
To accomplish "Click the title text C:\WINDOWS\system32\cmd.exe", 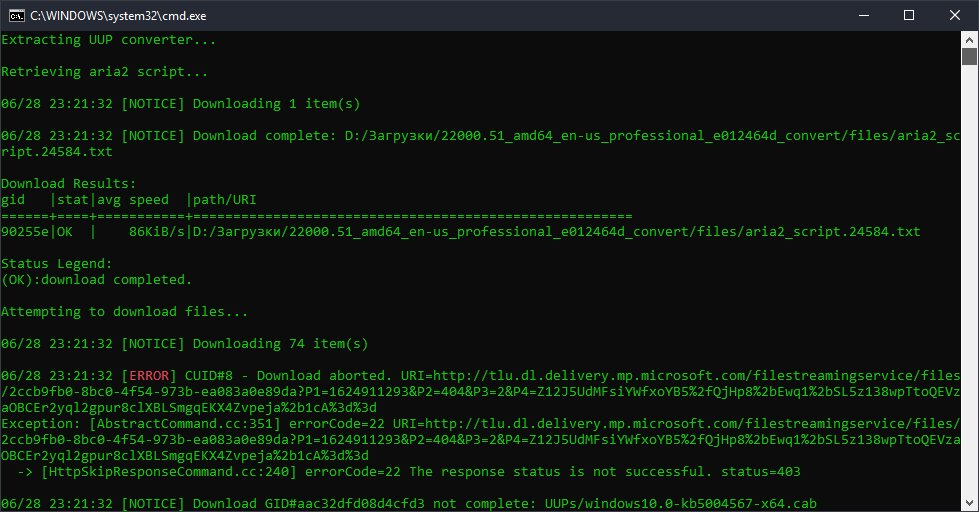I will tap(118, 16).
